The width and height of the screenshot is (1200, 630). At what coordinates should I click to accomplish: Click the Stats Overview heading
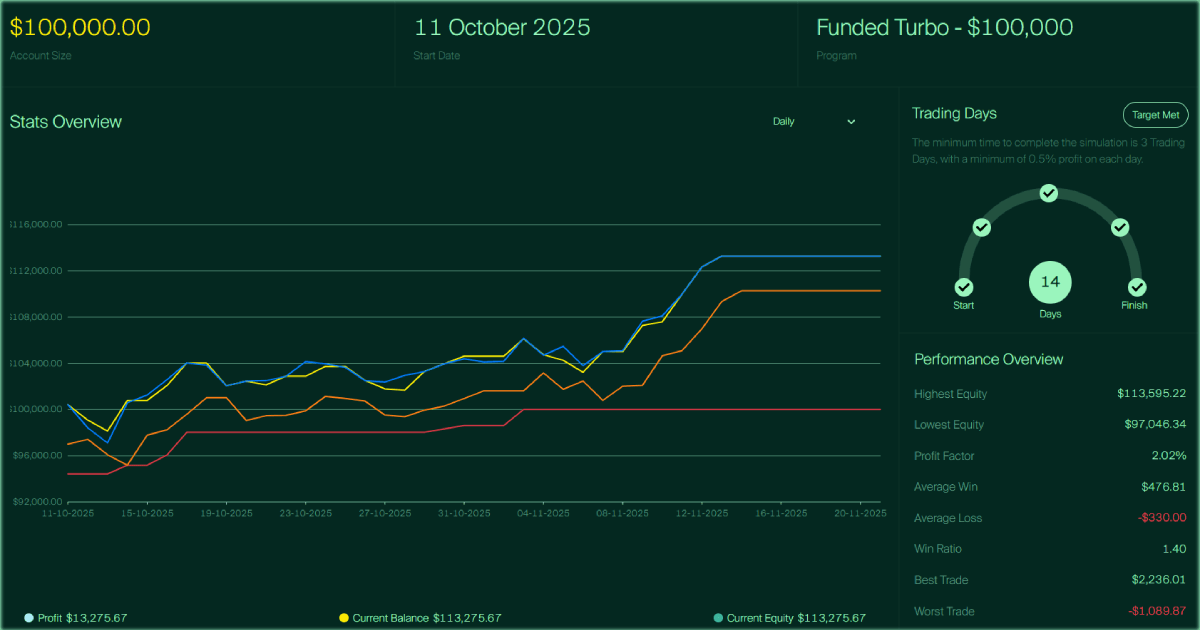[66, 122]
